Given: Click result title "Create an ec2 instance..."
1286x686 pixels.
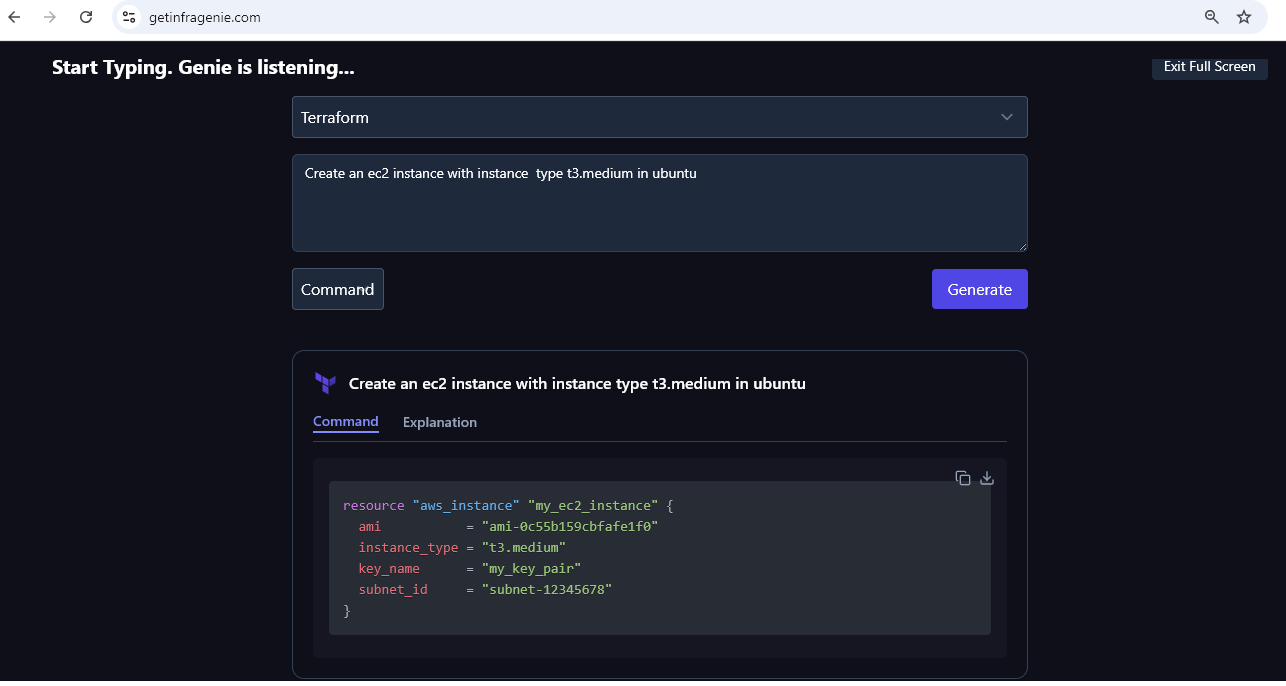Looking at the screenshot, I should coord(577,383).
